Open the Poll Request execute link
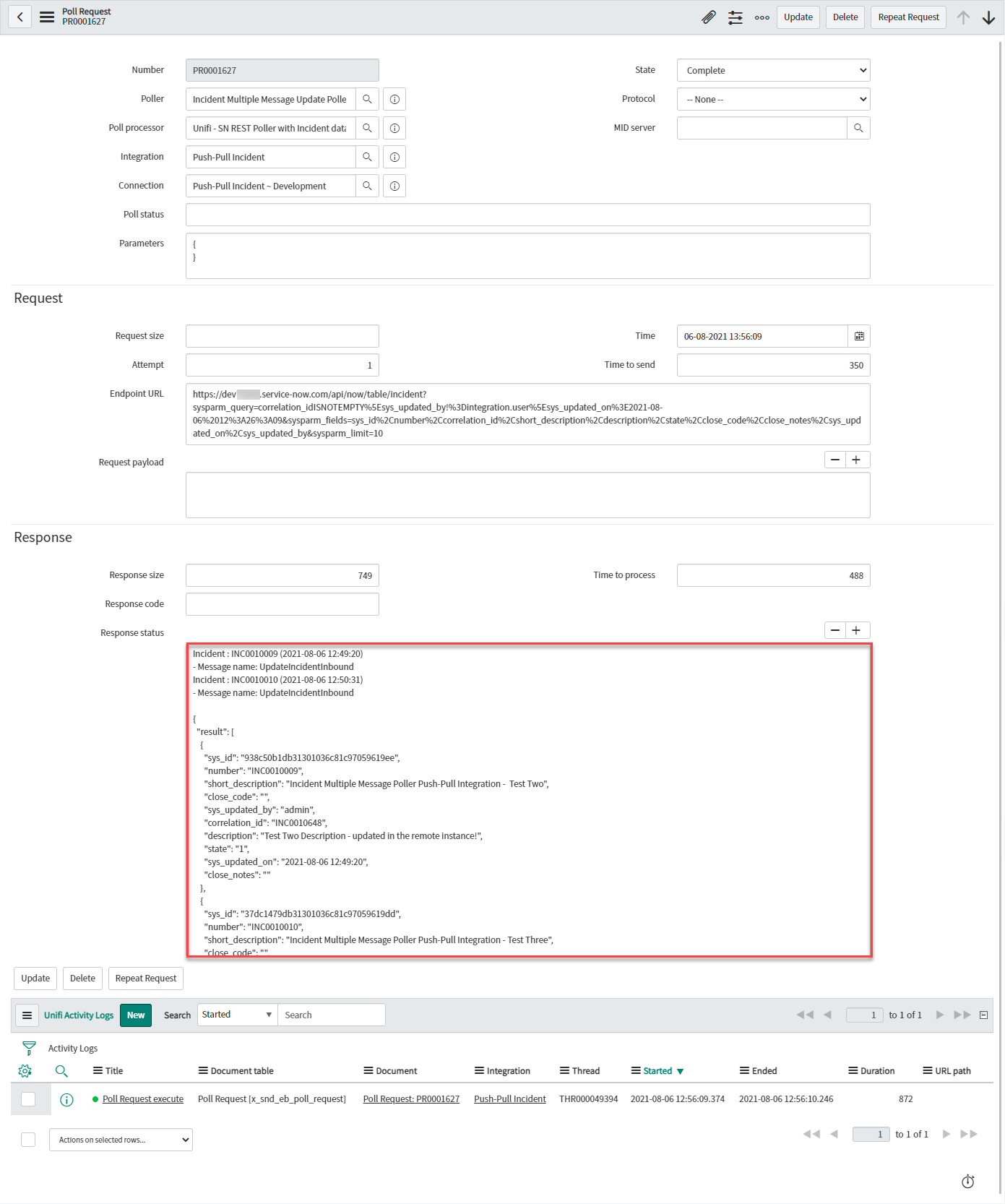Image resolution: width=1005 pixels, height=1204 pixels. [143, 1099]
